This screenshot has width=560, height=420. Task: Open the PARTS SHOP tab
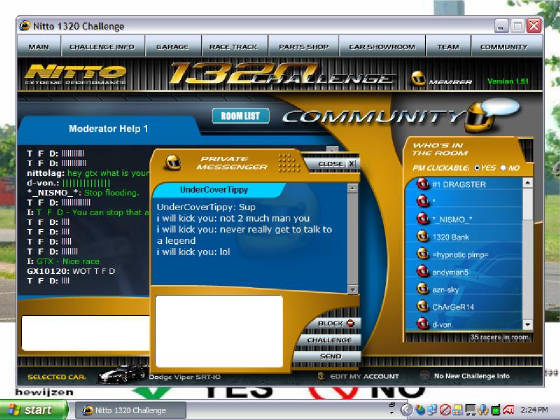304,46
